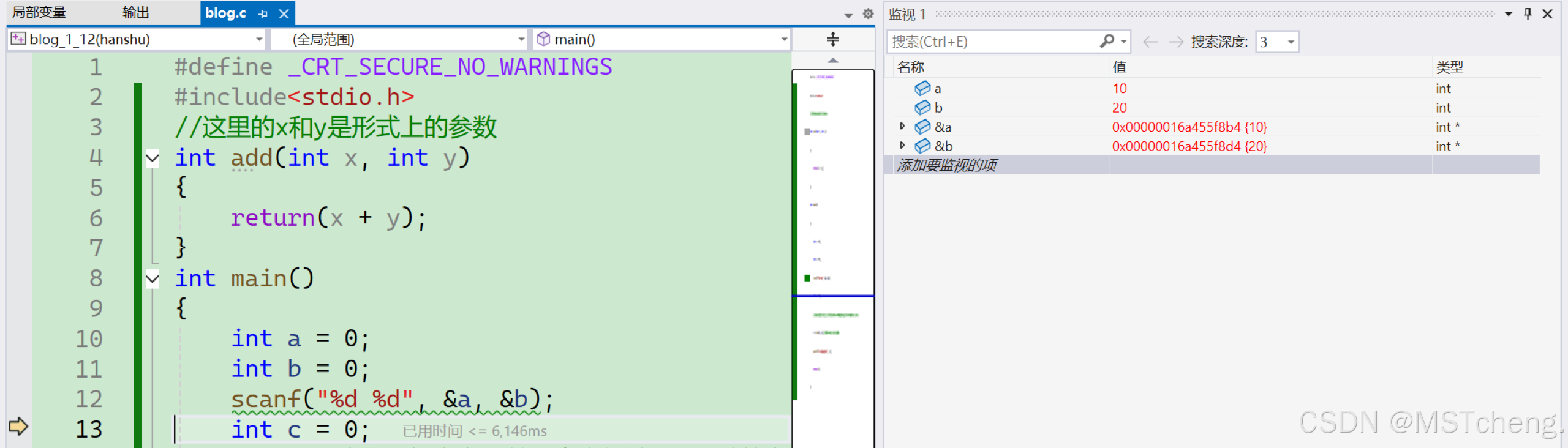The image size is (1568, 448).
Task: Click the blog_1_12(hanshu) project icon
Action: click(18, 39)
